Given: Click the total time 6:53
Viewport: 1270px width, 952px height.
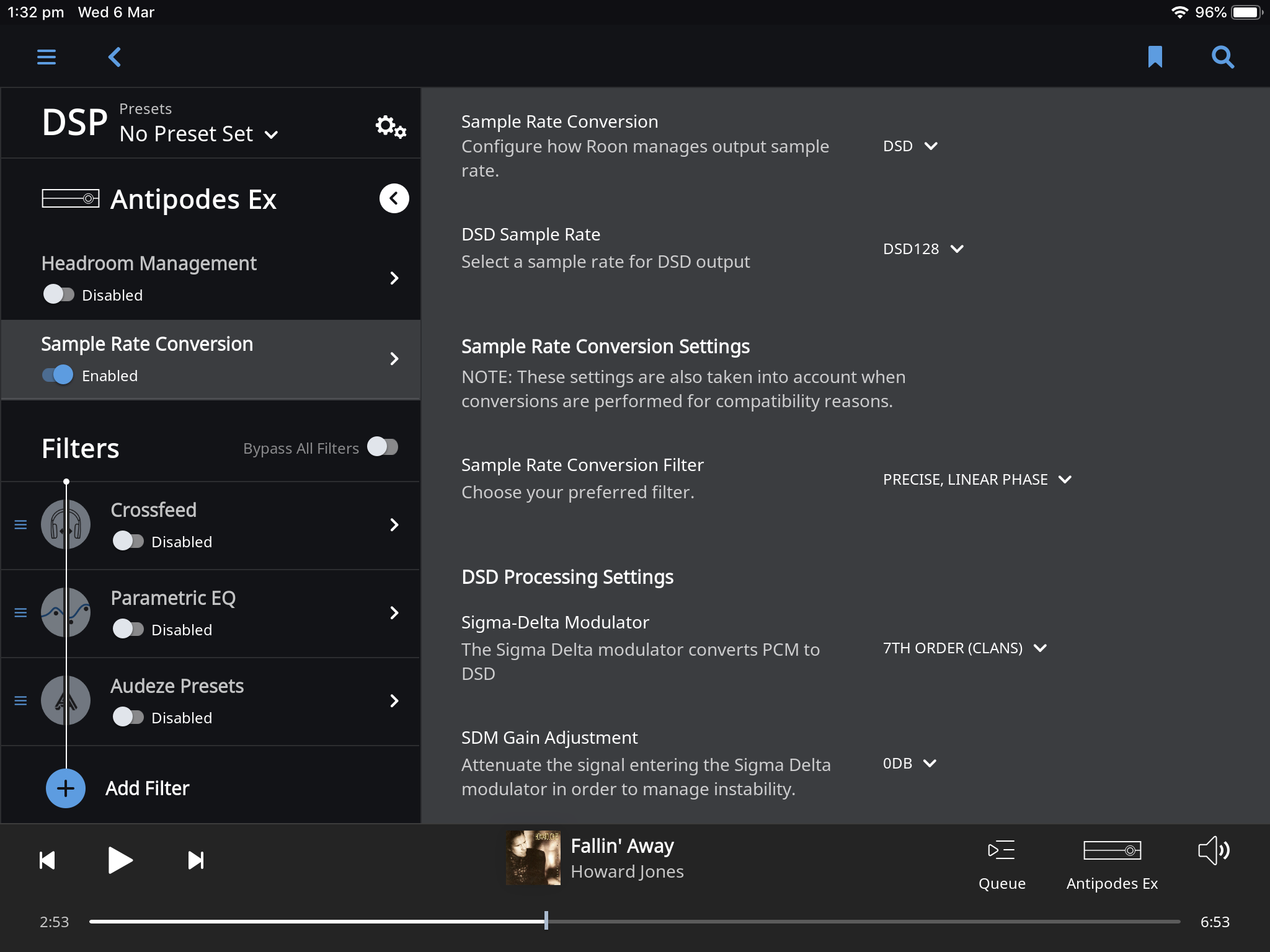Looking at the screenshot, I should (1215, 922).
